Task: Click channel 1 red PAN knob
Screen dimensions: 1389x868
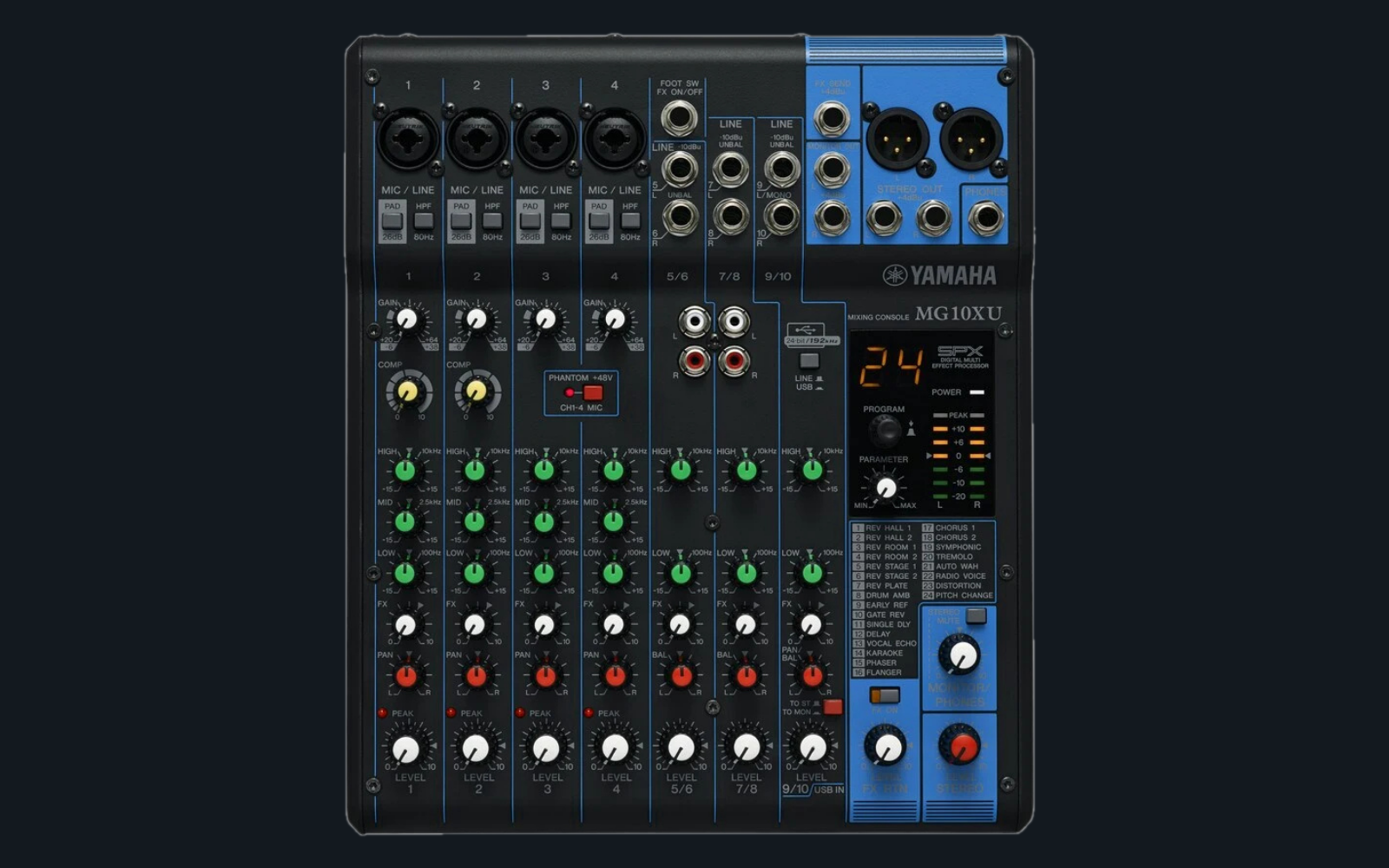Action: pos(406,676)
